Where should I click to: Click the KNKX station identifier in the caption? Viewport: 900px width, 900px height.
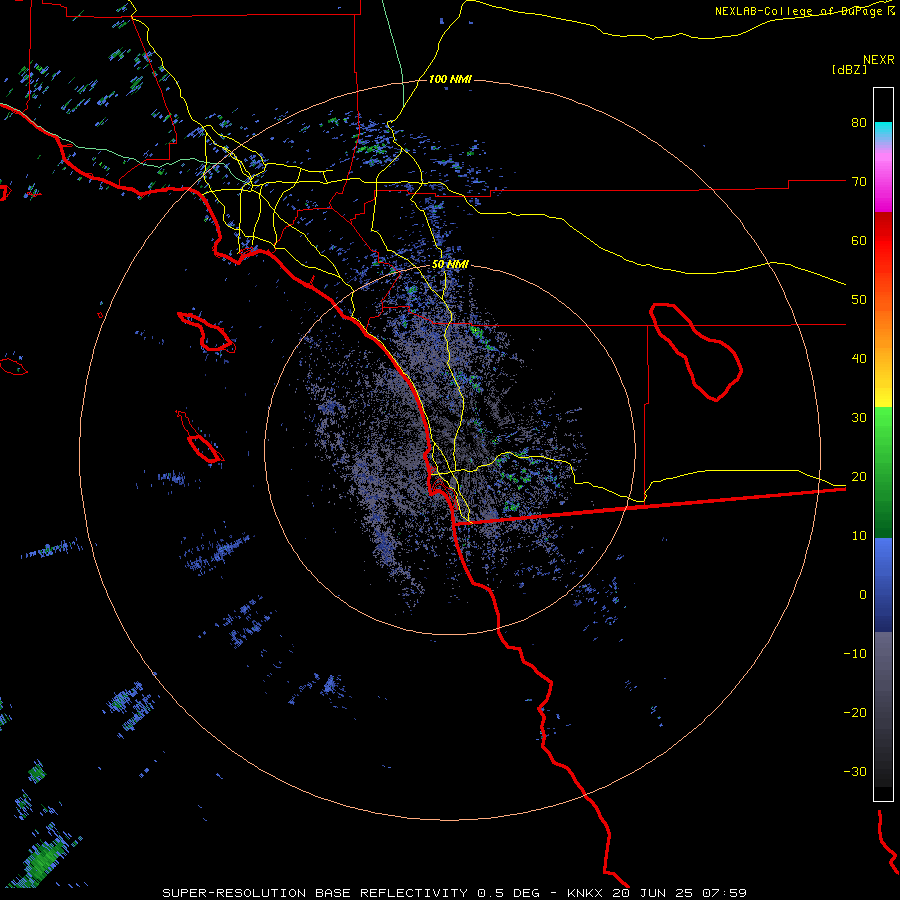click(586, 893)
